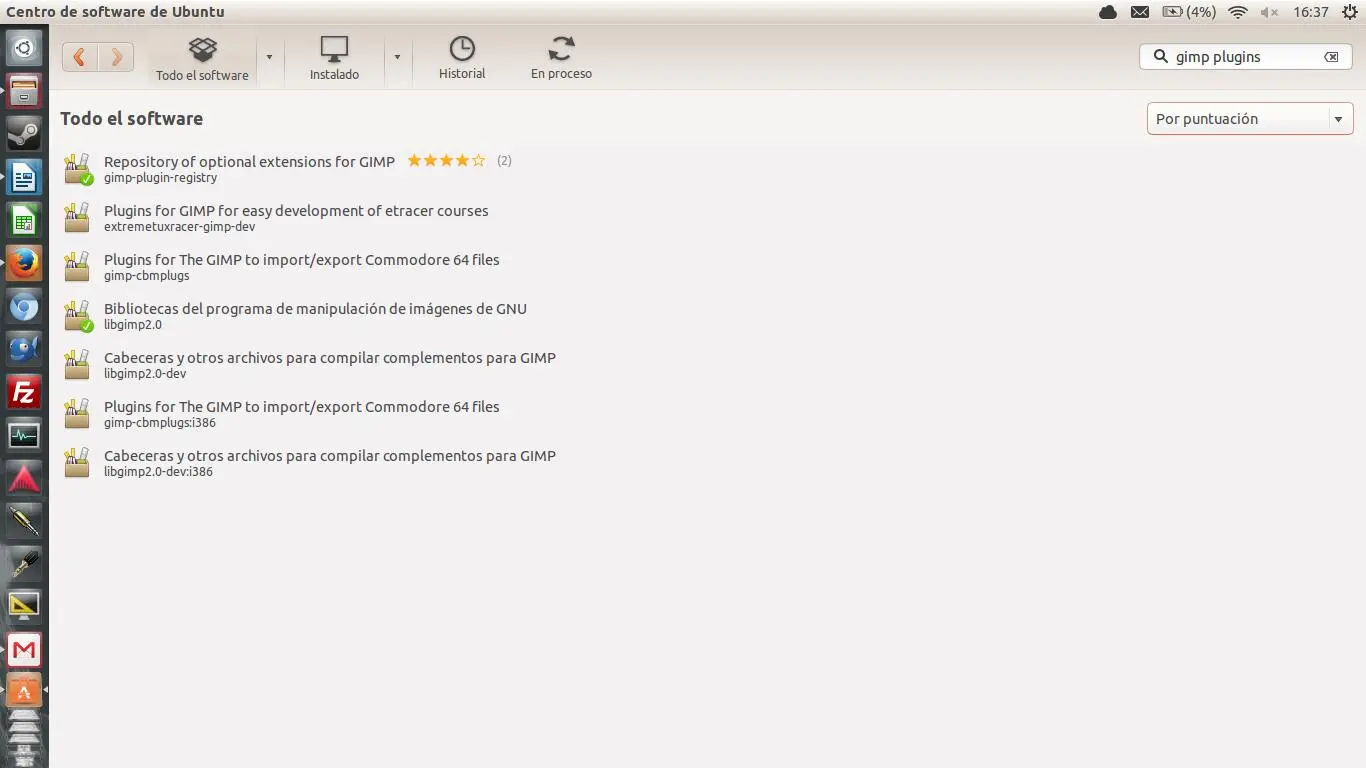
Task: Clear the search text with the erase icon
Action: [x=1331, y=57]
